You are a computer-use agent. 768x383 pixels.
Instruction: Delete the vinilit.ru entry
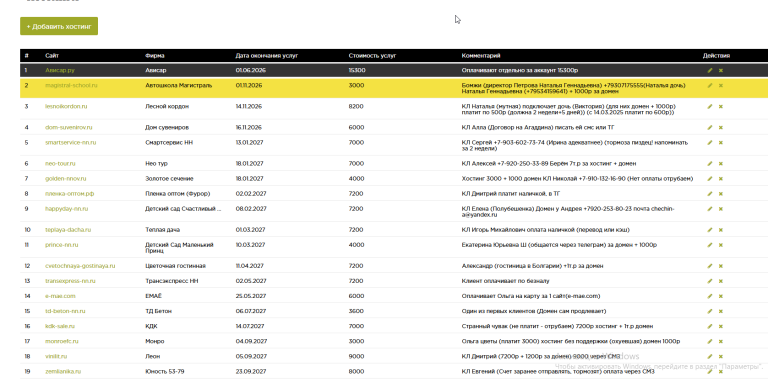720,357
